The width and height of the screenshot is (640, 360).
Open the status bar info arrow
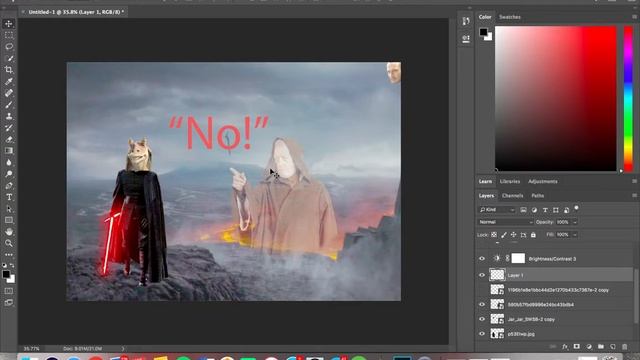[x=123, y=349]
